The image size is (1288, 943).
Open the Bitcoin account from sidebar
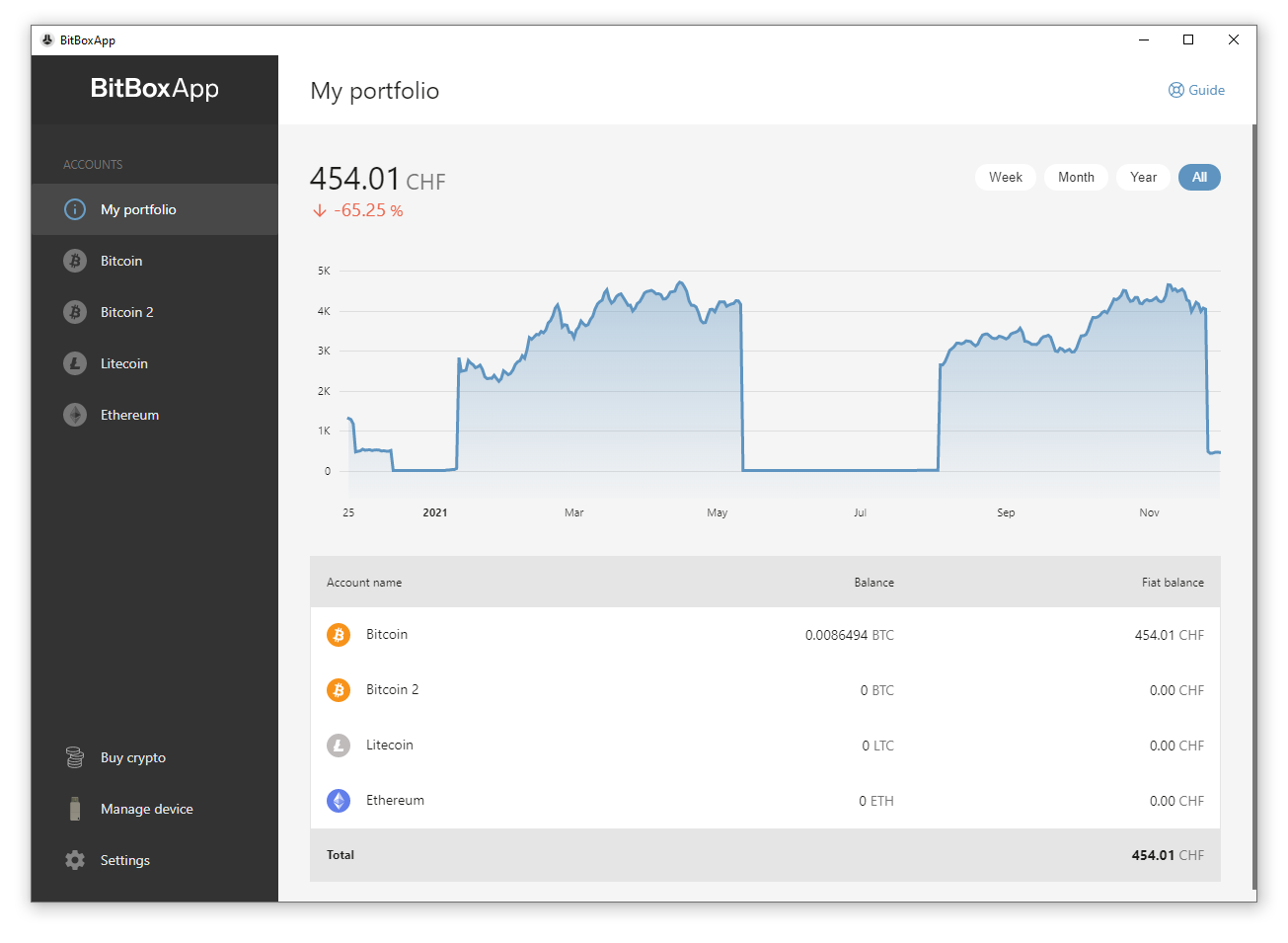(121, 261)
